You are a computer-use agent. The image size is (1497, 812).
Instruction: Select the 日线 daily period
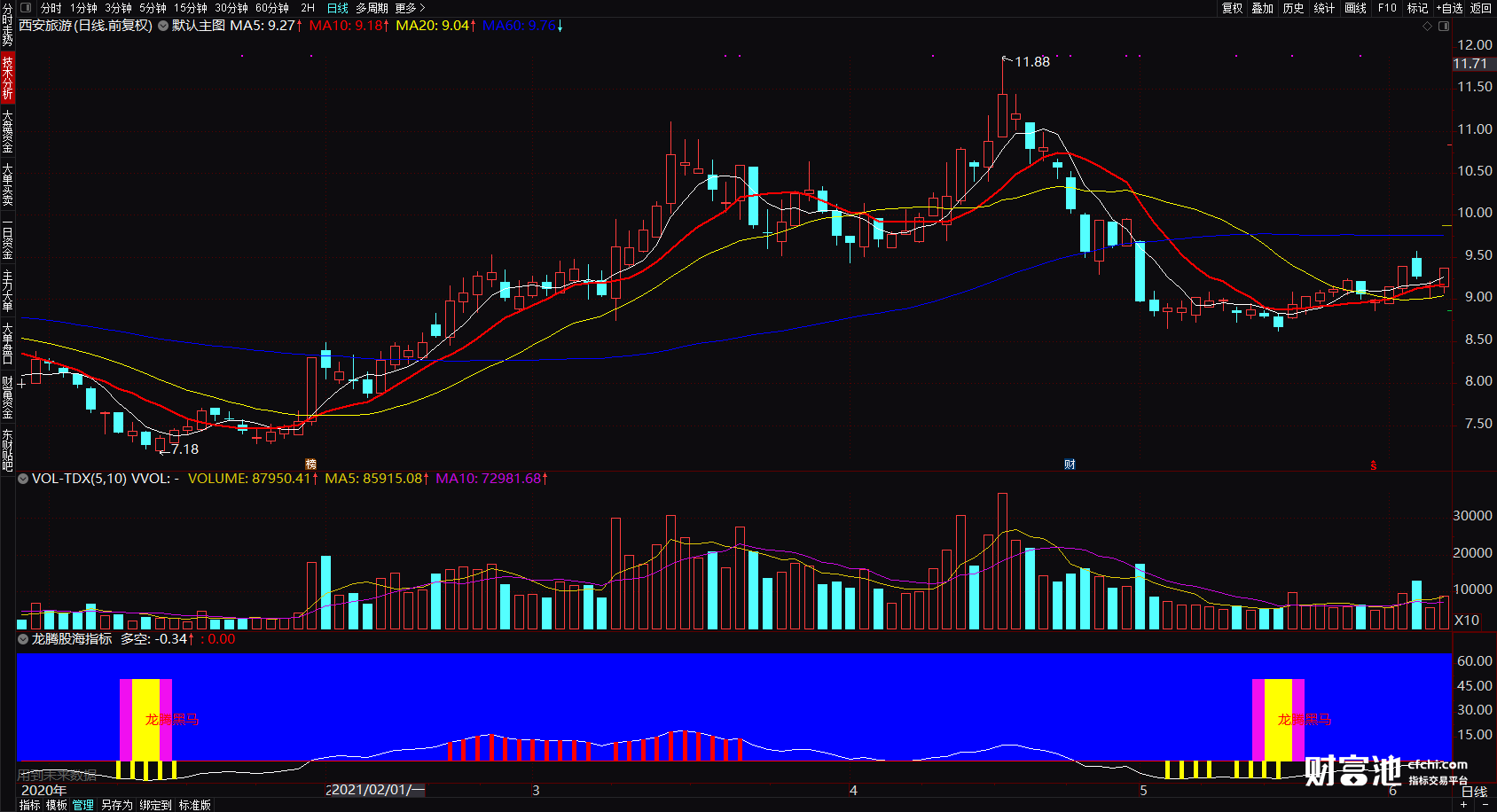[337, 7]
